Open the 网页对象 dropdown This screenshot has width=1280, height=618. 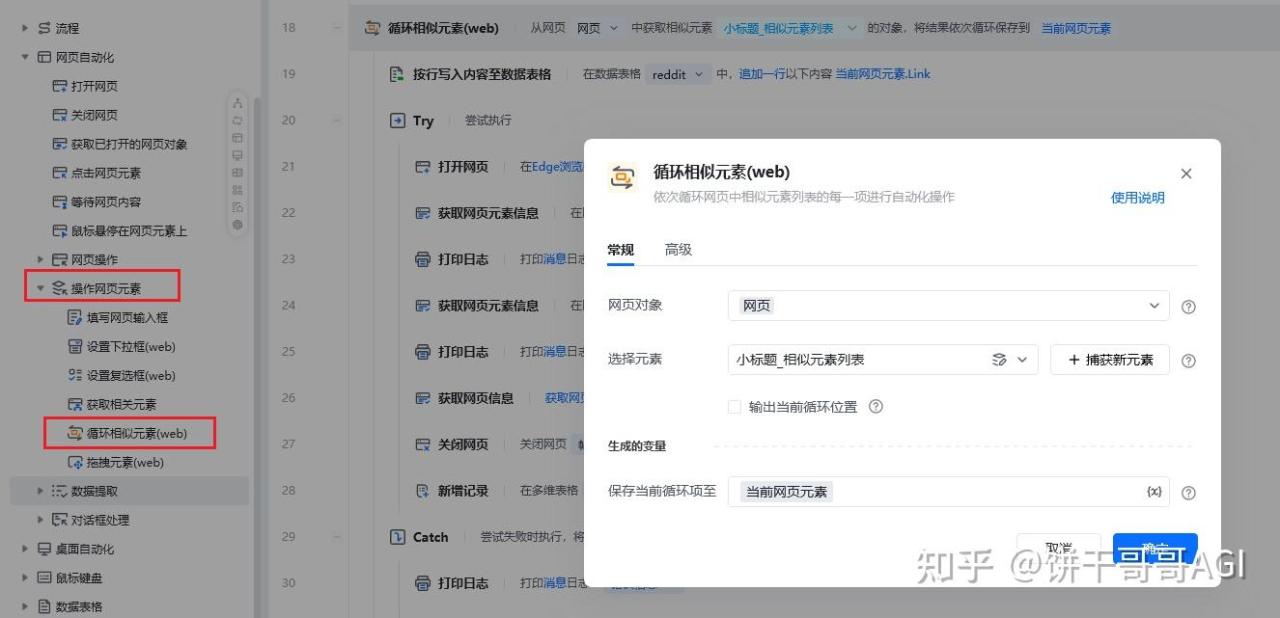pos(948,306)
